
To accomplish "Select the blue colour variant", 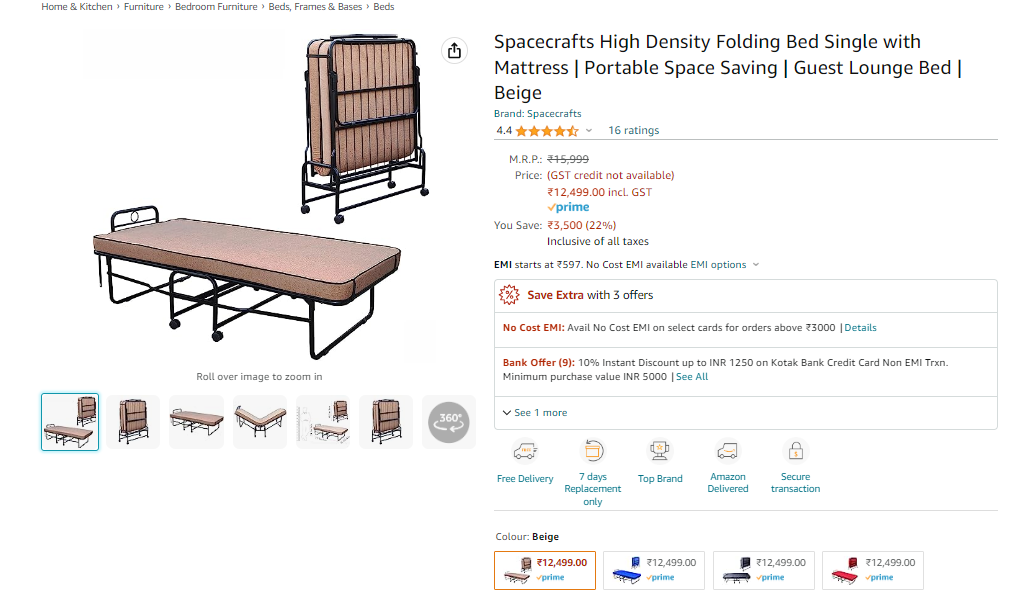I will (654, 570).
